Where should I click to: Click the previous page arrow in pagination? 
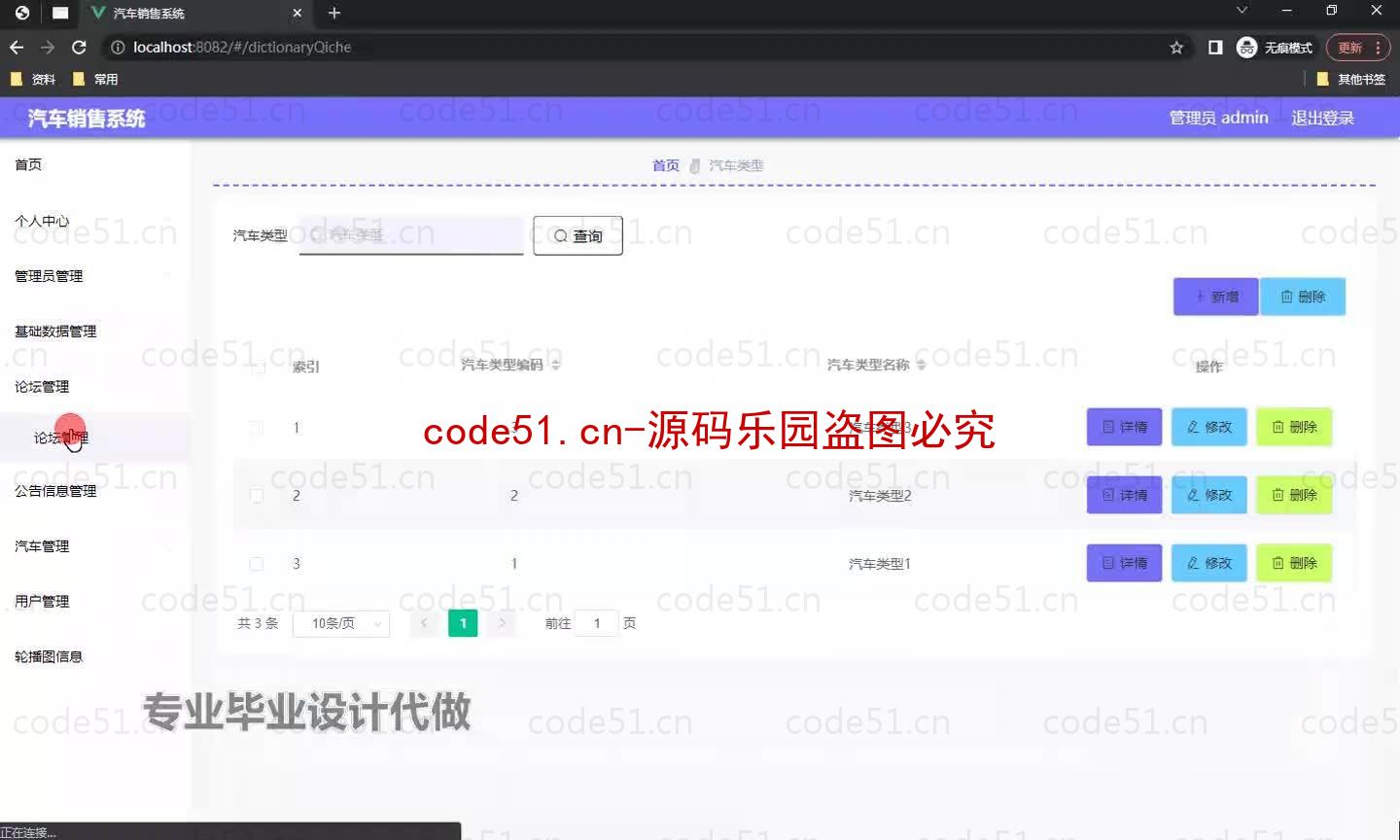[424, 623]
